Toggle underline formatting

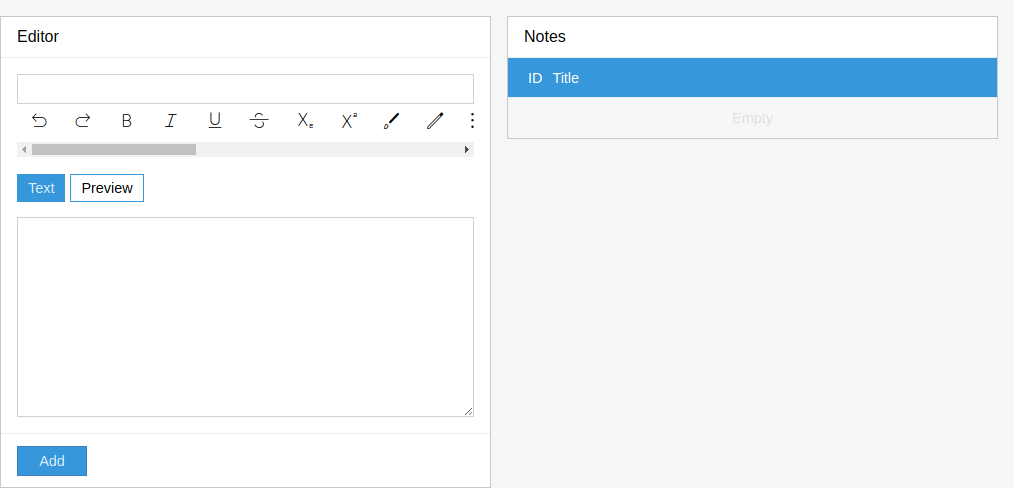(215, 121)
